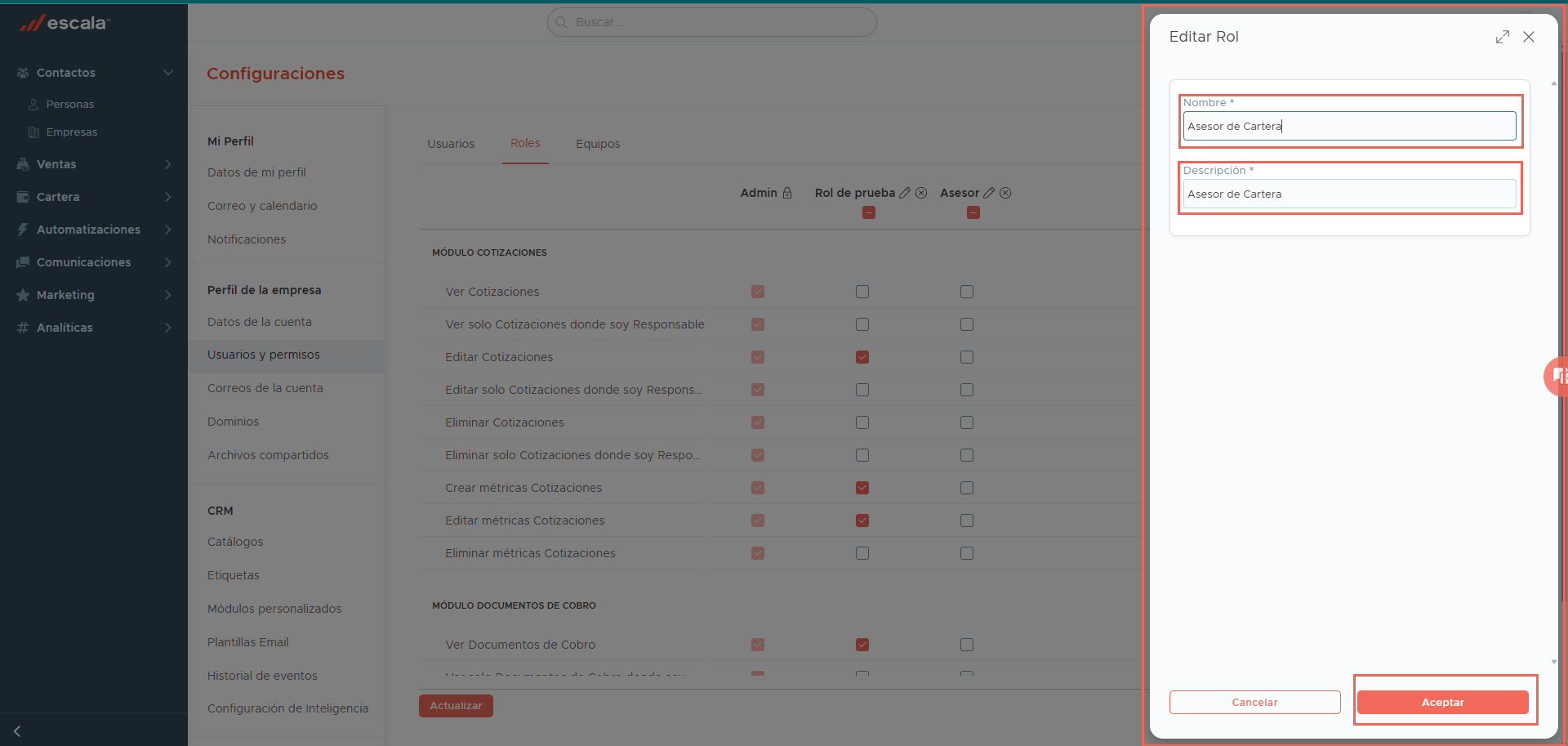Click the pencil edit icon for Rol de prueba
The height and width of the screenshot is (746, 1568).
point(905,193)
